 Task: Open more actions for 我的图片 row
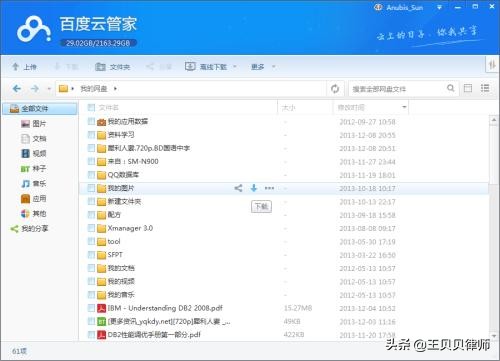[x=269, y=188]
